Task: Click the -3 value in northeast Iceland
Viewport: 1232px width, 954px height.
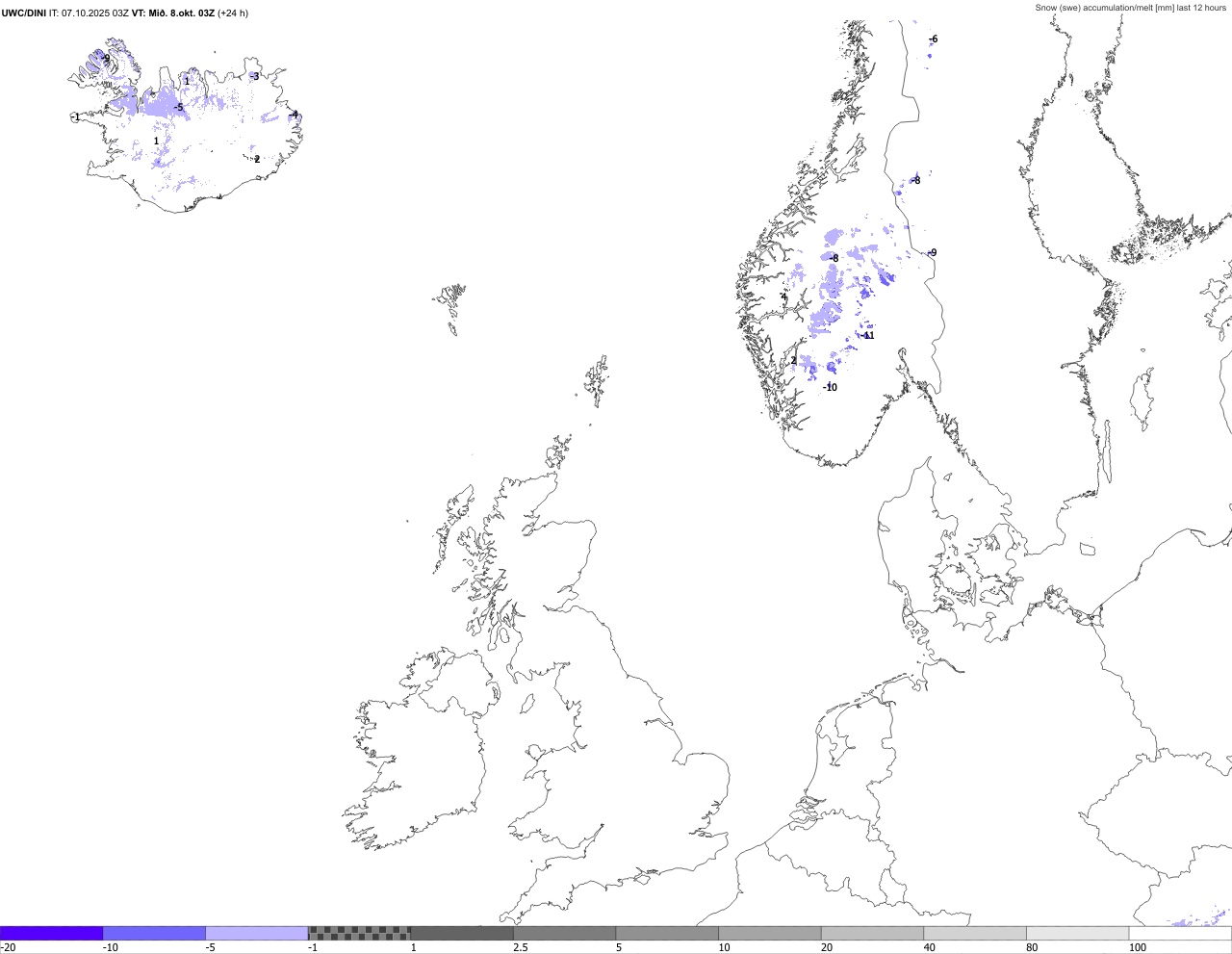Action: click(x=255, y=76)
